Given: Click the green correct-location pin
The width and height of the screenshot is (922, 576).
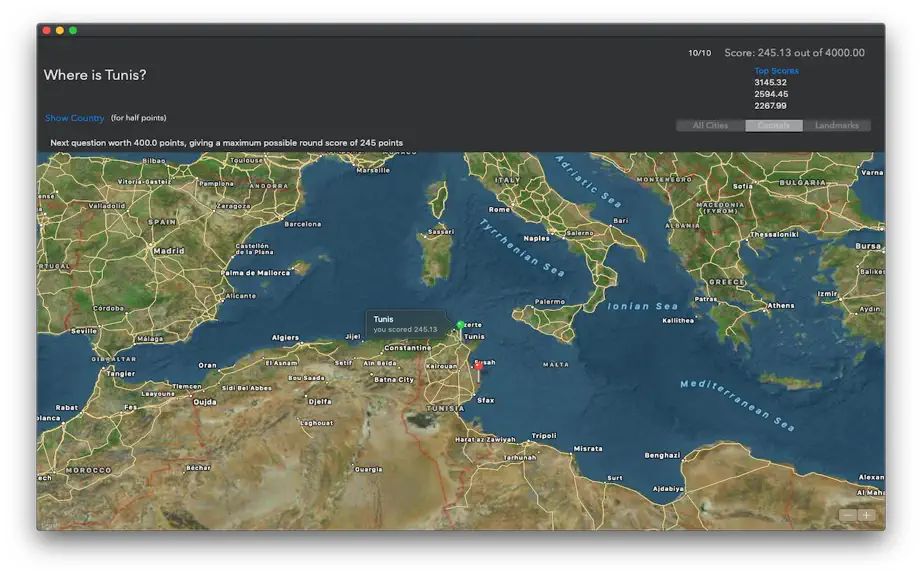Looking at the screenshot, I should pyautogui.click(x=460, y=324).
